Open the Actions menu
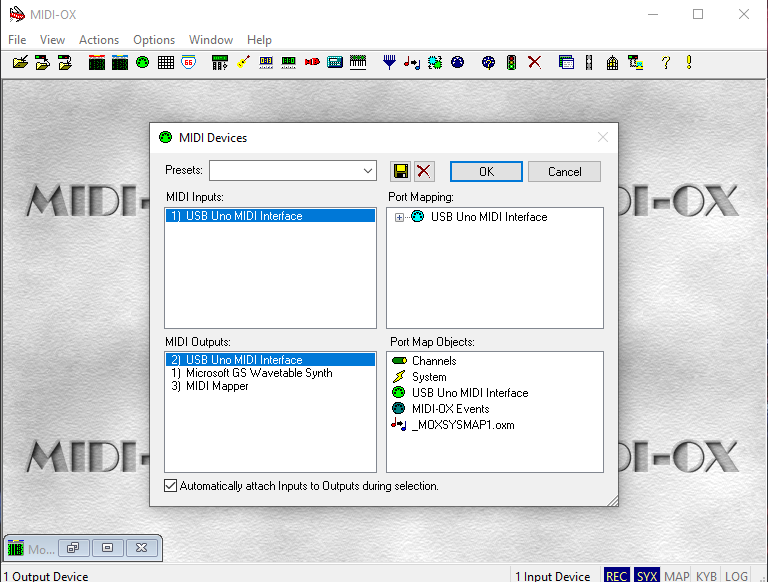 (x=99, y=40)
